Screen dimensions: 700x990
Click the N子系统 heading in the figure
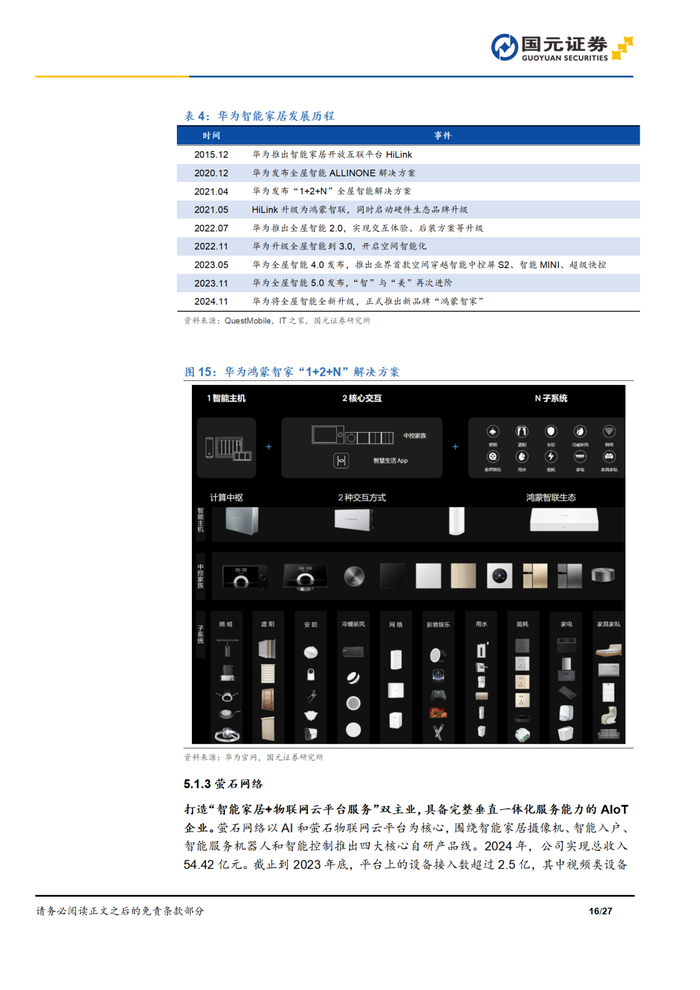551,398
